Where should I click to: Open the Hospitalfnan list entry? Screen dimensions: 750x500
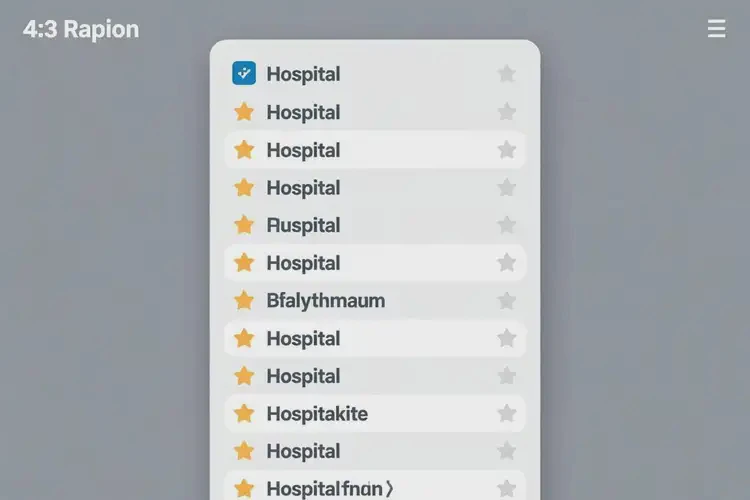coord(320,489)
